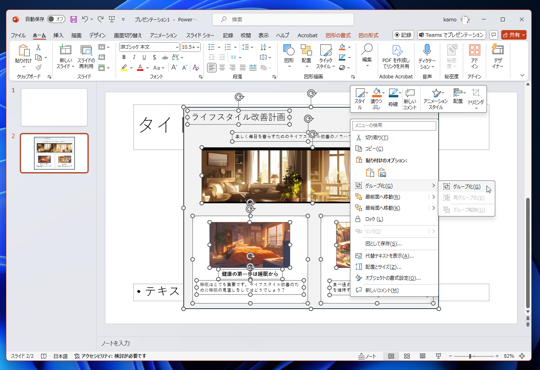540x370 pixels.
Task: Toggle text Shadow (S) formatting
Action: [154, 57]
